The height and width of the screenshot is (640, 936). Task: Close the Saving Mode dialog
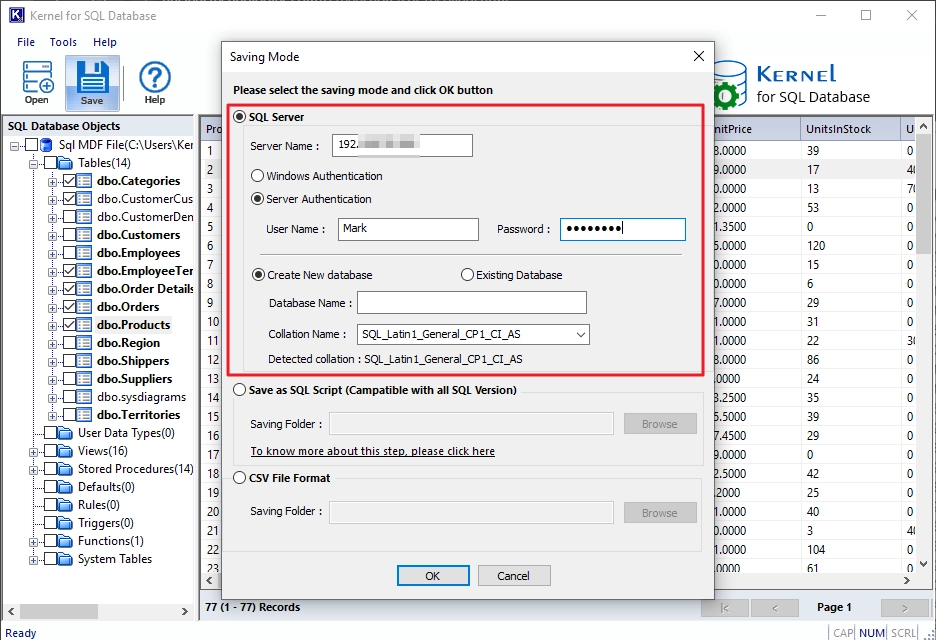click(698, 56)
